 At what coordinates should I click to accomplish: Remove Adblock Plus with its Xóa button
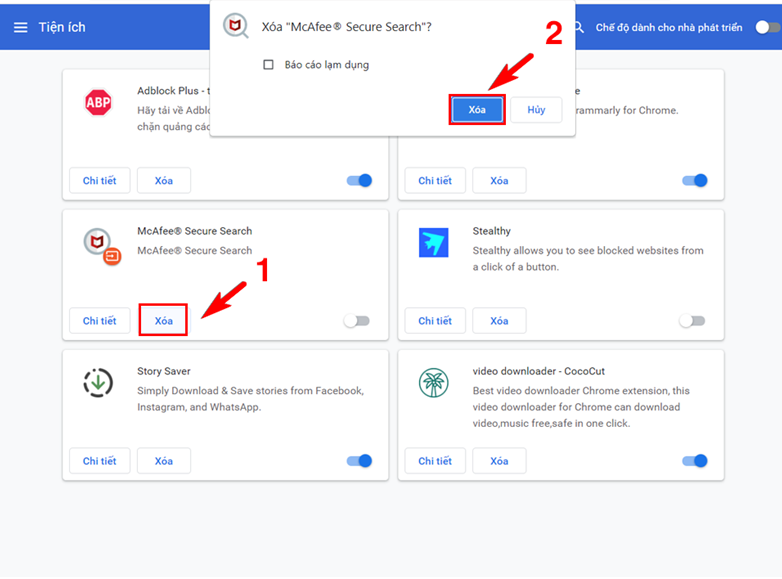point(164,181)
